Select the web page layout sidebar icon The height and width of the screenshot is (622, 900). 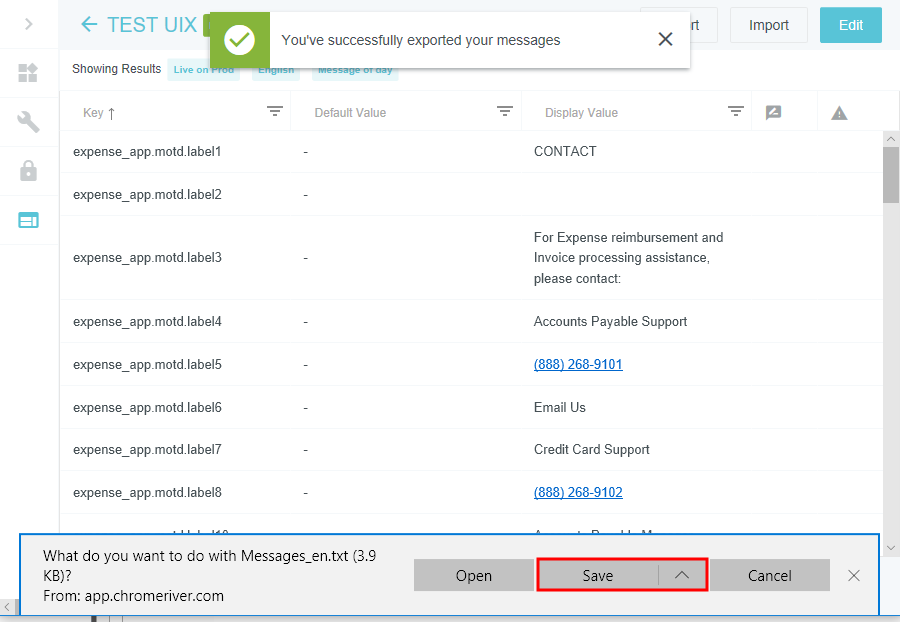coord(29,220)
